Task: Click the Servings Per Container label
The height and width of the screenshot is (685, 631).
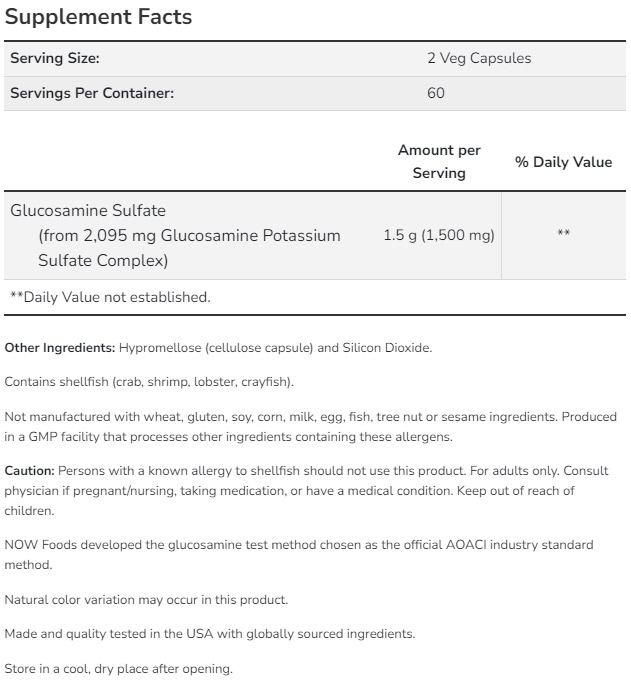Action: (92, 93)
